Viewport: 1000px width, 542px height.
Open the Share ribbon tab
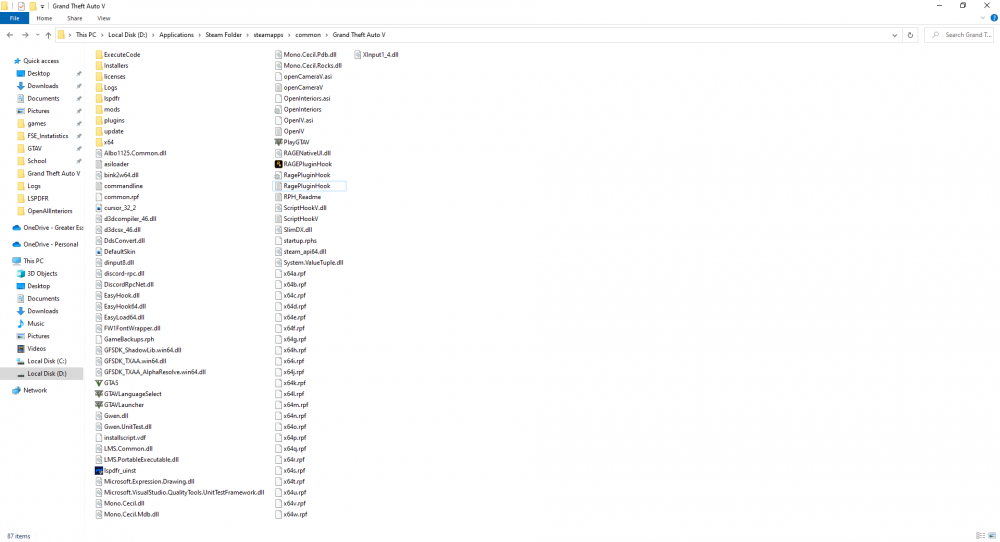pos(75,18)
